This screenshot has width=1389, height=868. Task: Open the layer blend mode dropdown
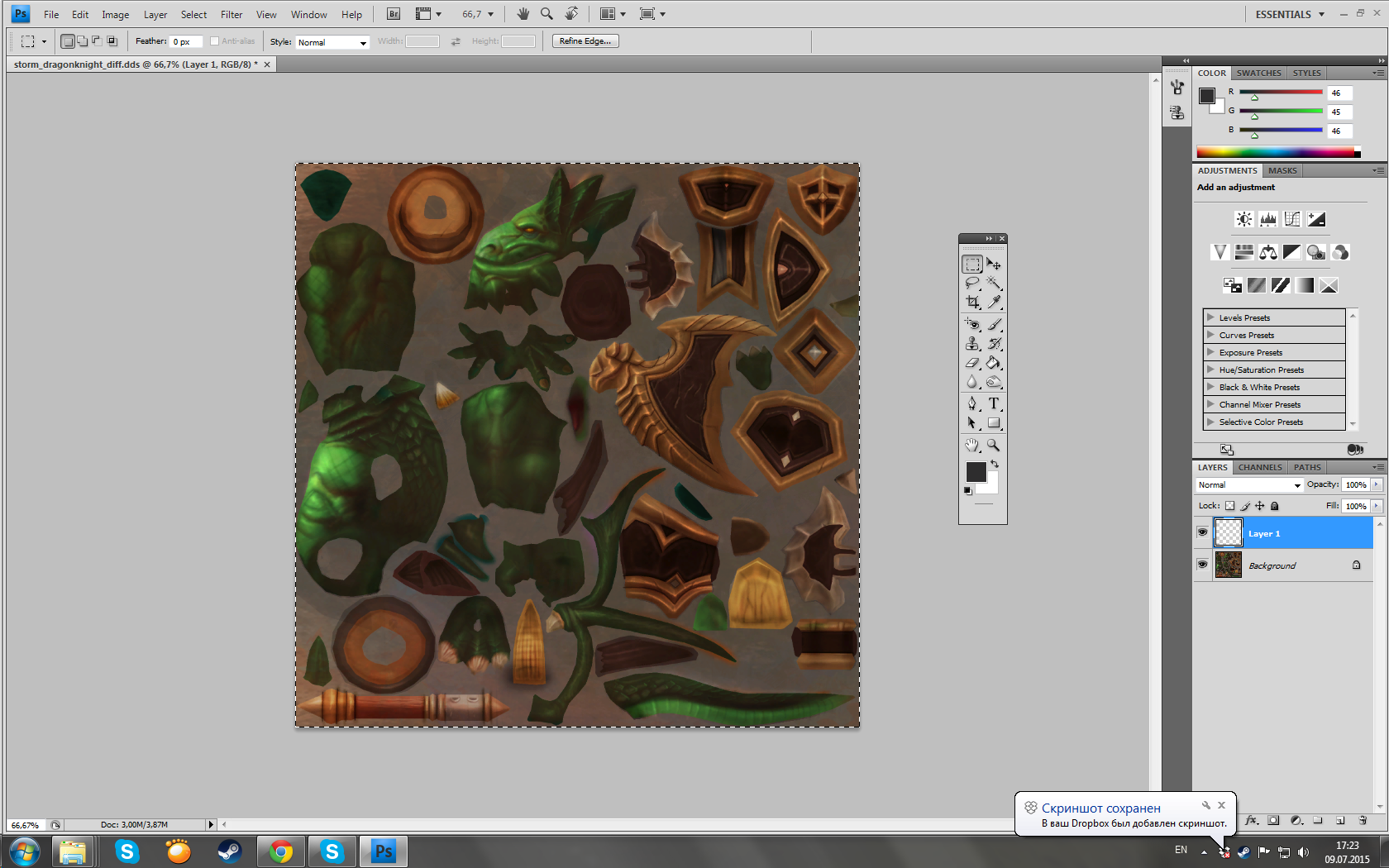click(x=1249, y=485)
